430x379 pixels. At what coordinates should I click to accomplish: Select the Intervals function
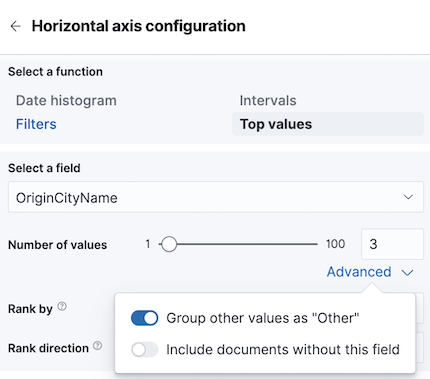point(268,101)
